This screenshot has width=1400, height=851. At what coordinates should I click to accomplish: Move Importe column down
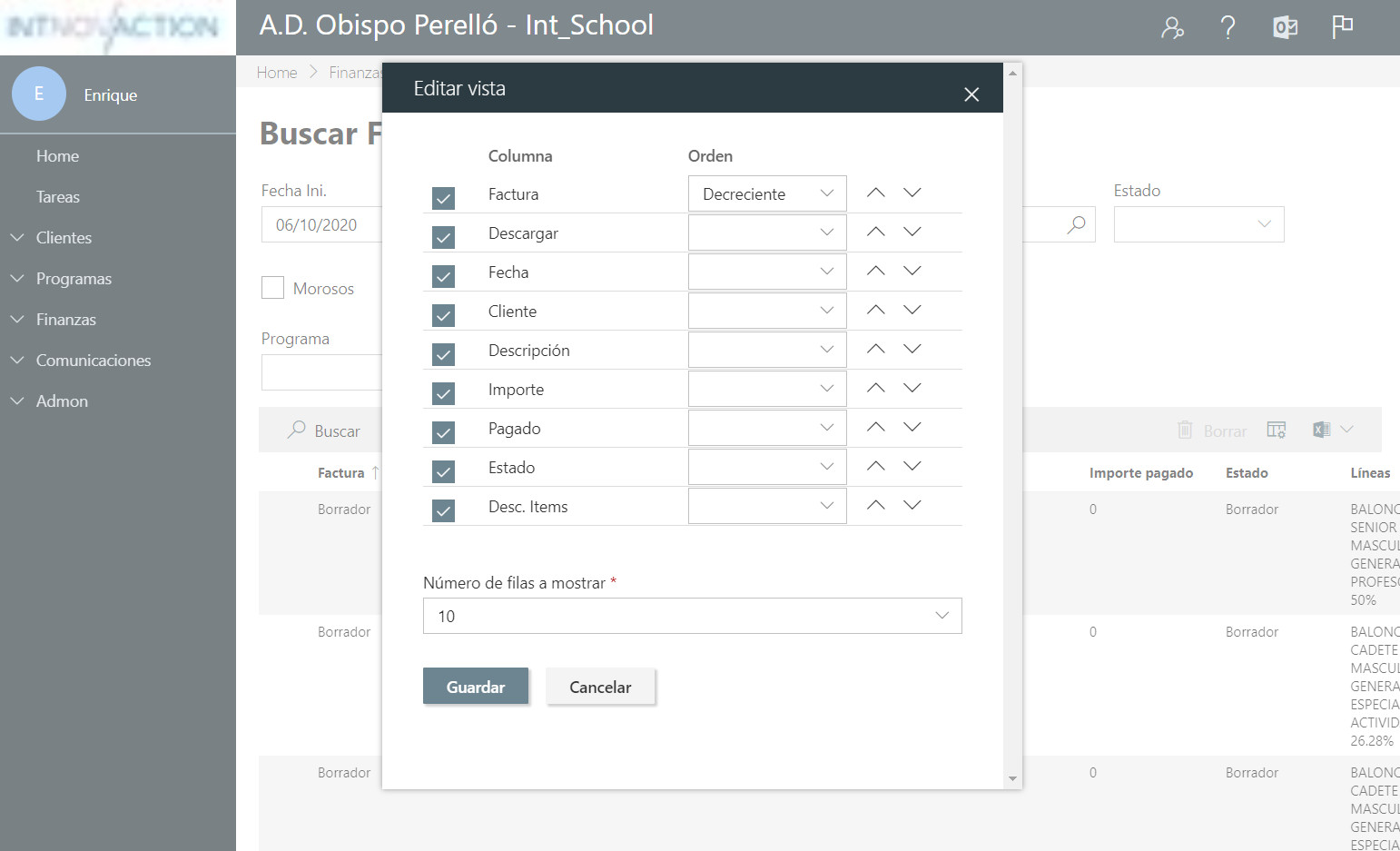click(x=912, y=388)
